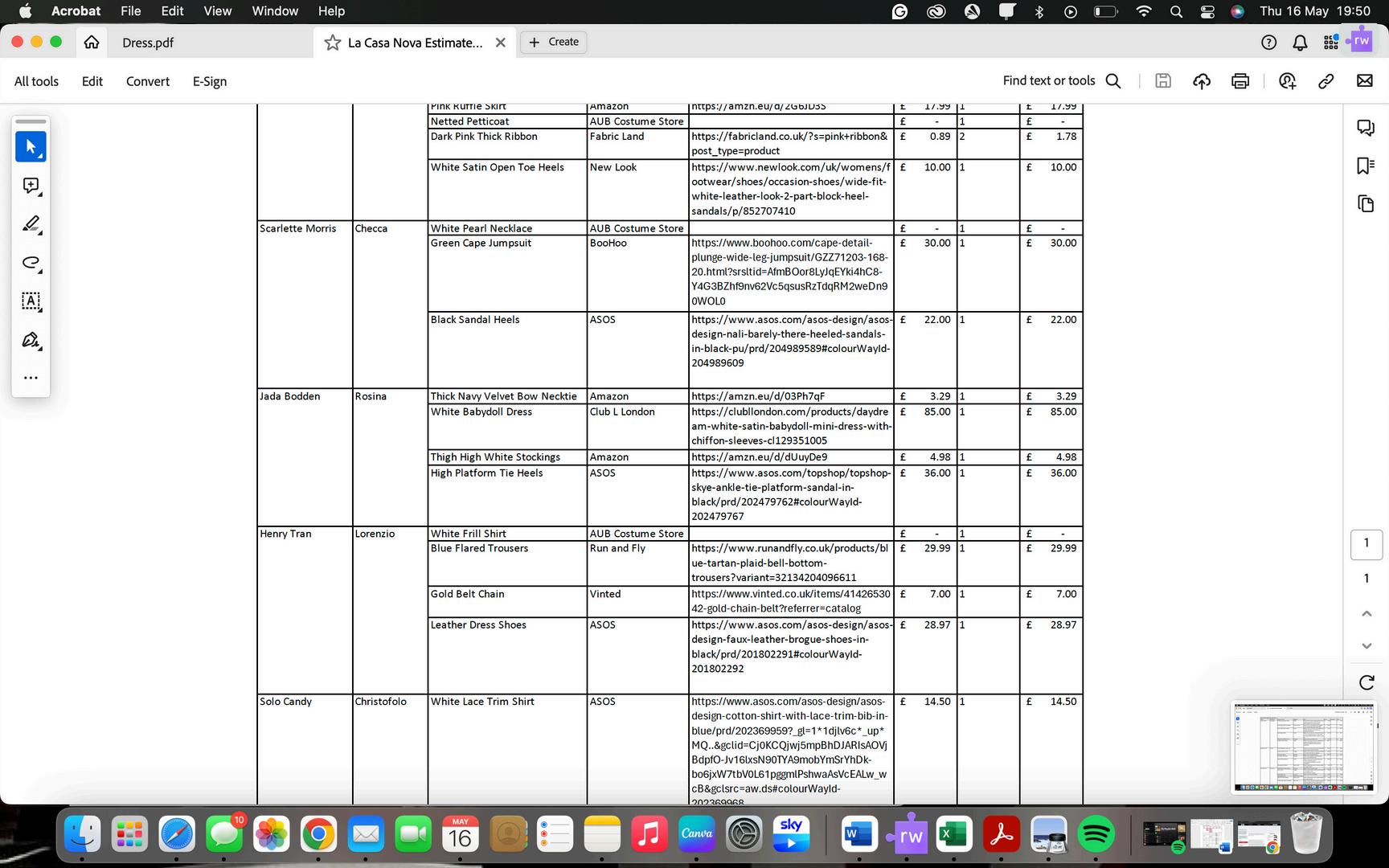Open the E-Sign tool
The width and height of the screenshot is (1389, 868).
coord(210,81)
